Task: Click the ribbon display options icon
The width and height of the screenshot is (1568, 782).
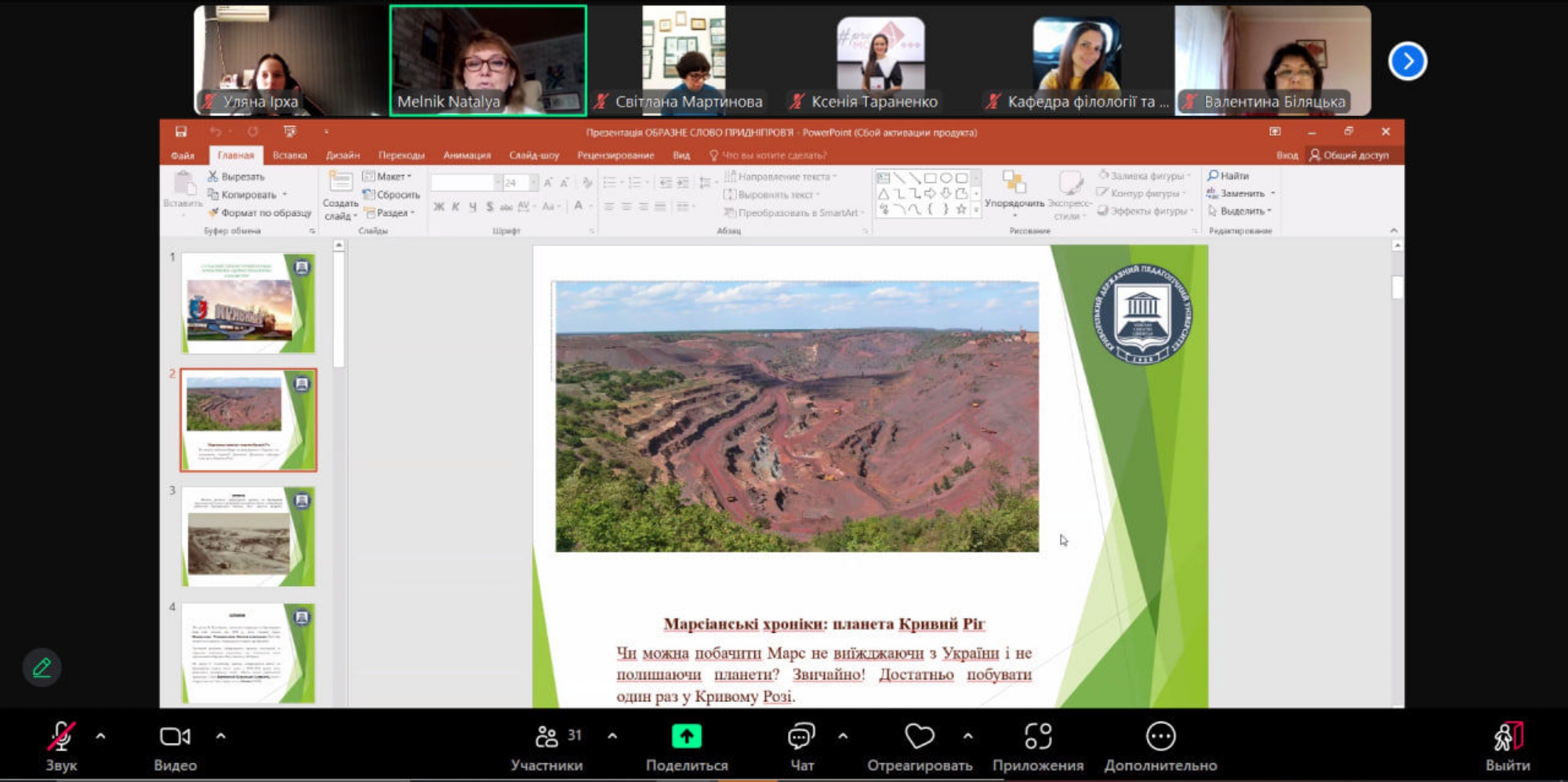Action: 1275,132
